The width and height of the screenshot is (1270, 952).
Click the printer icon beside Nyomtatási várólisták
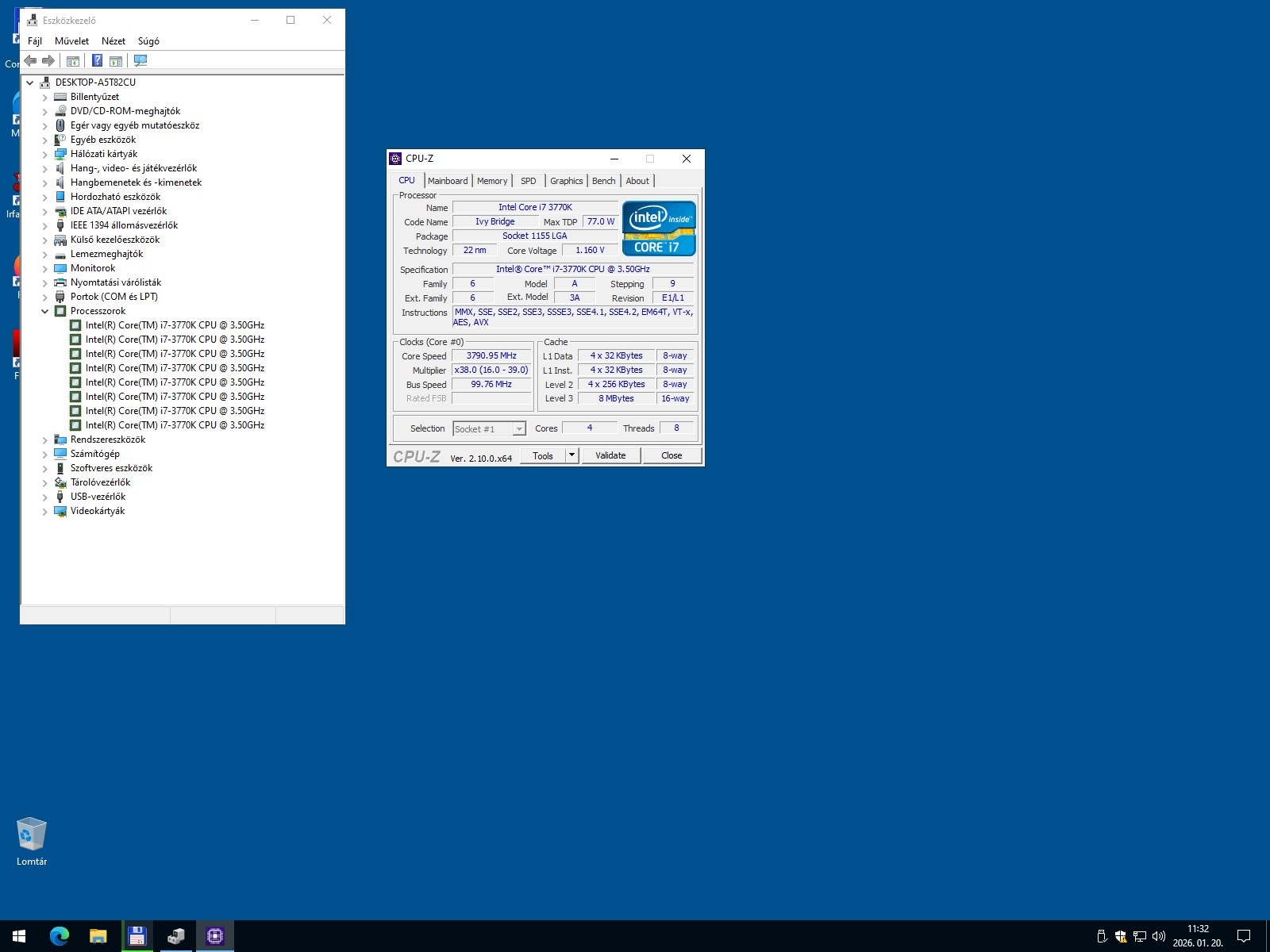point(60,282)
